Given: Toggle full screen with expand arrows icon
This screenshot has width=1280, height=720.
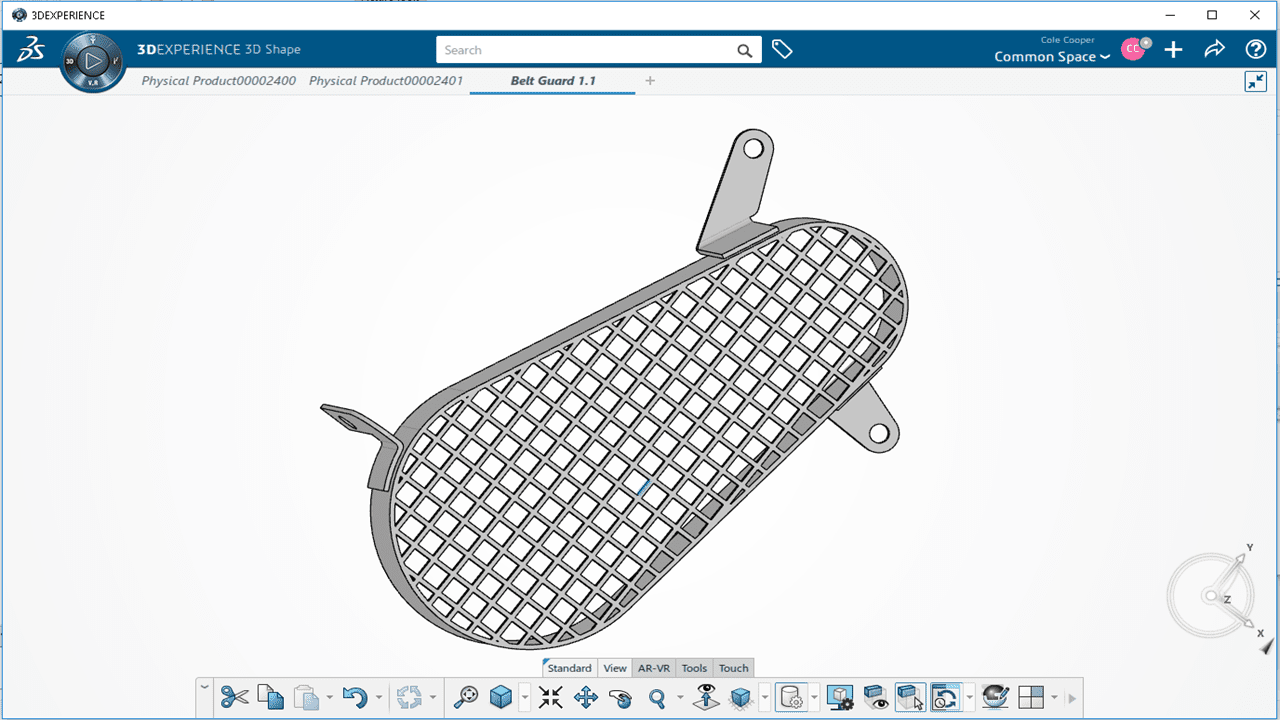Looking at the screenshot, I should pos(1256,82).
